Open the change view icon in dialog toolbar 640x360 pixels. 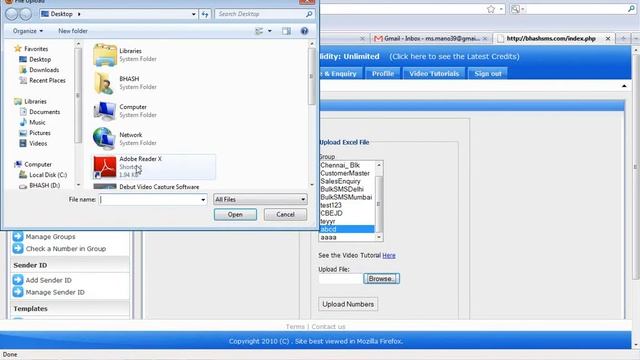click(259, 31)
